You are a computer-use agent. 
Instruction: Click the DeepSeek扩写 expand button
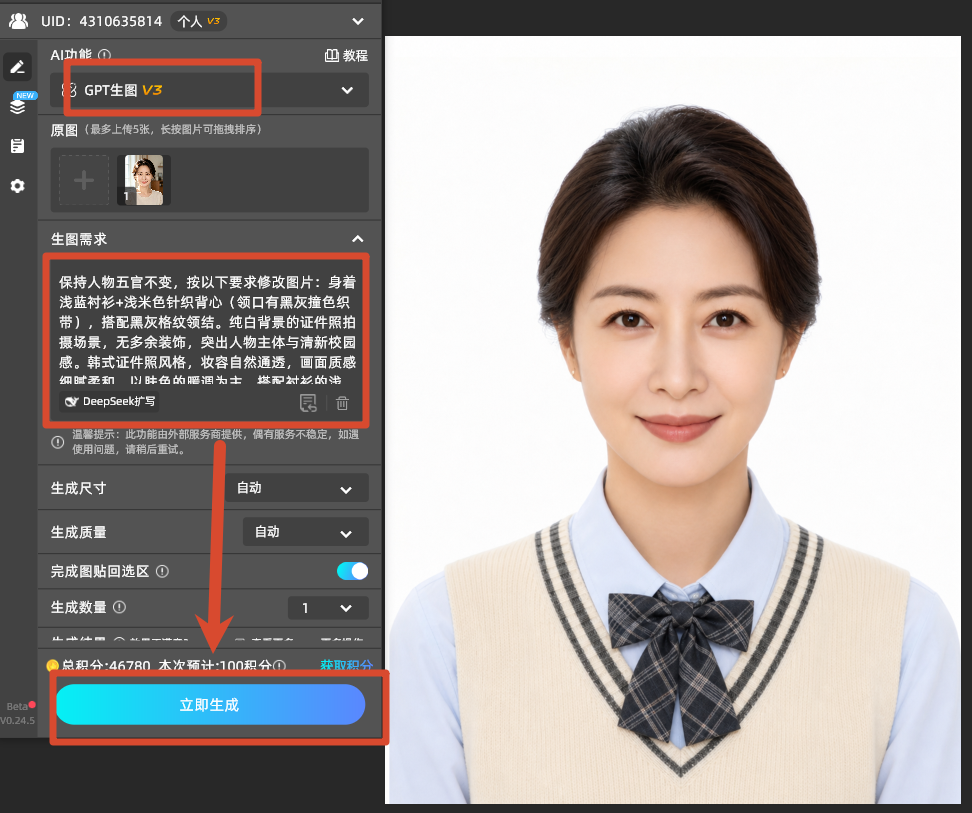coord(109,402)
